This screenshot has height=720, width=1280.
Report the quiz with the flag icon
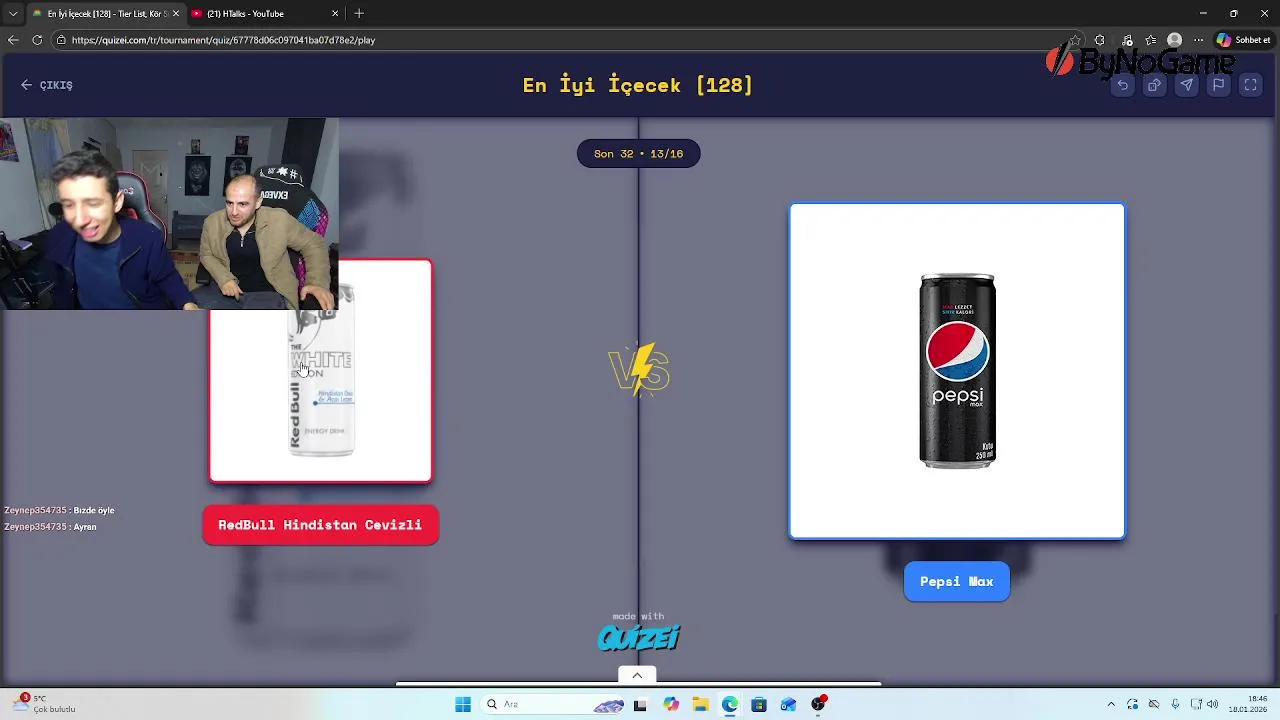(x=1218, y=85)
